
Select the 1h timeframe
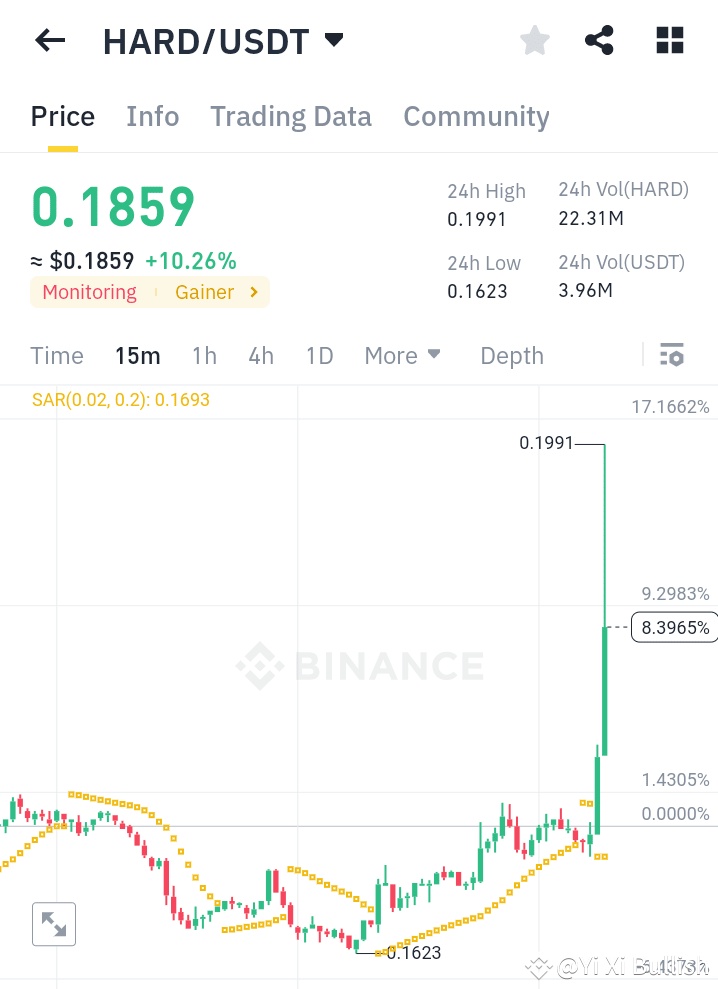tap(204, 355)
